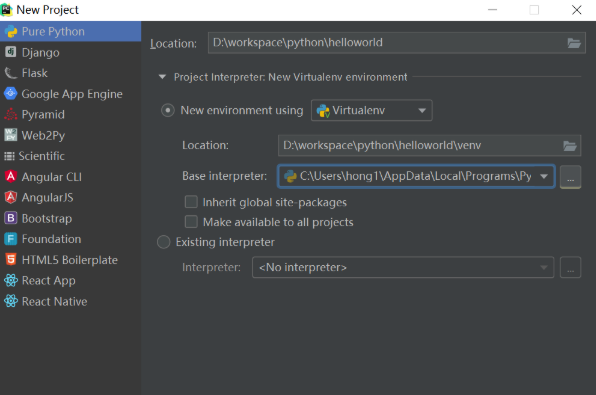Pick the Flask project icon
The width and height of the screenshot is (596, 395).
coord(11,73)
